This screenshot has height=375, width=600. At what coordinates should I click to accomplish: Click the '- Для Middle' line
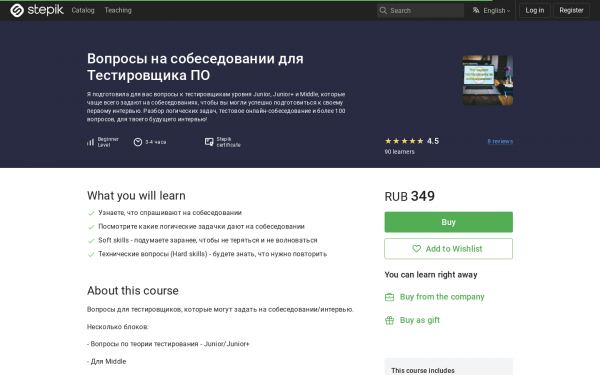click(106, 361)
